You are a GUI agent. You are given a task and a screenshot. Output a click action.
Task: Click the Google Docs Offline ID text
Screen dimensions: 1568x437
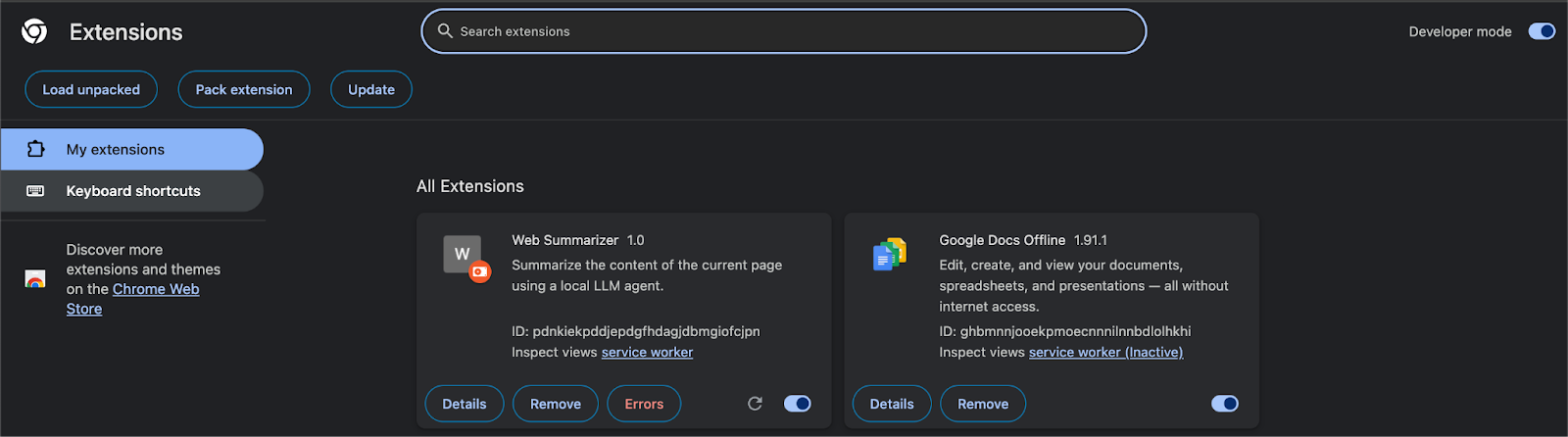point(1065,331)
